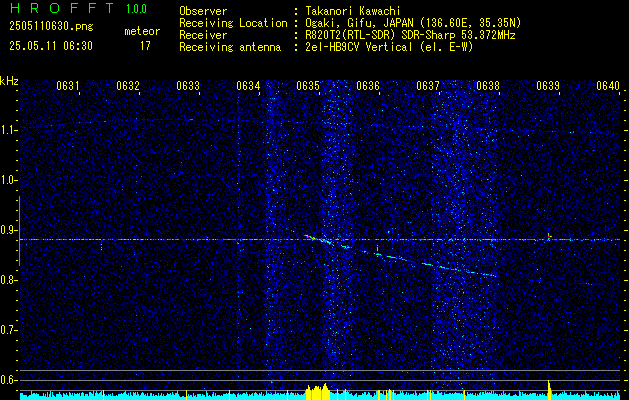
Task: Click the 0639 time axis marker
Action: pyautogui.click(x=548, y=86)
